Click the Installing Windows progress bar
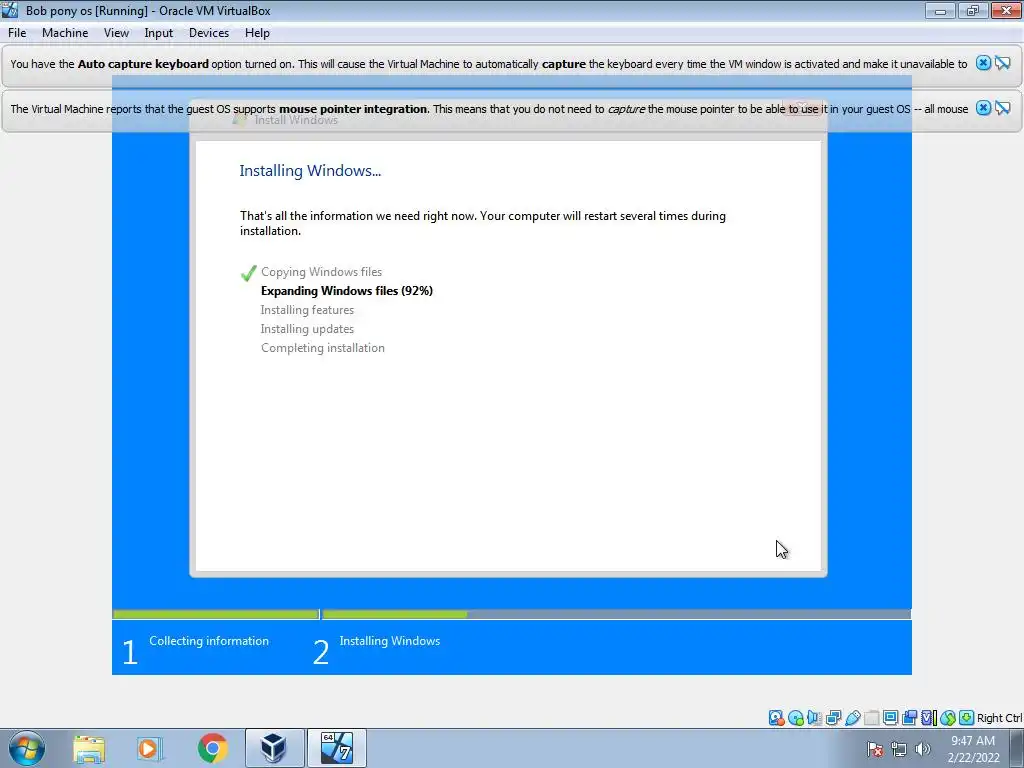 click(616, 615)
